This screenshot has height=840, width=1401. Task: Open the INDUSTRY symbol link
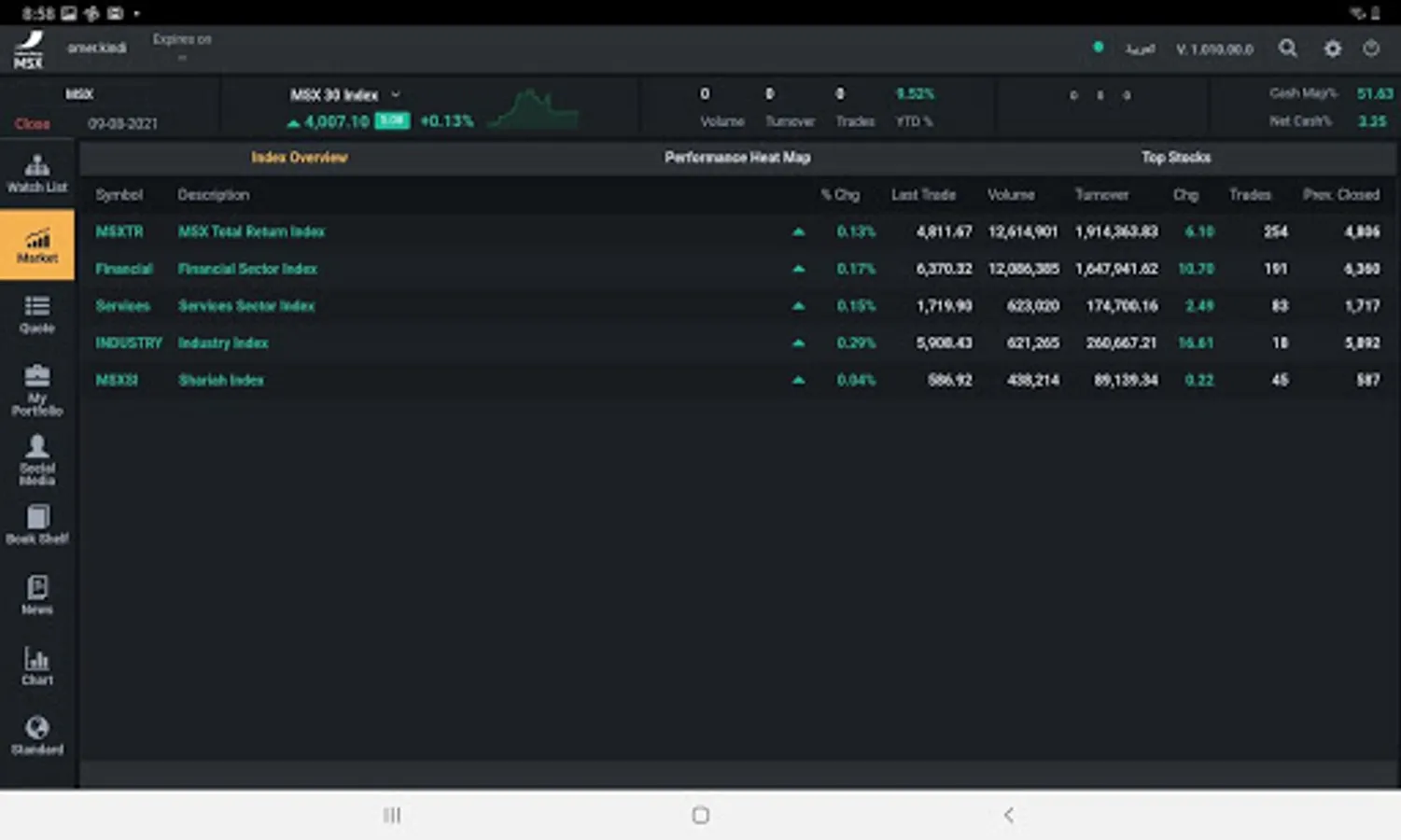pyautogui.click(x=129, y=343)
